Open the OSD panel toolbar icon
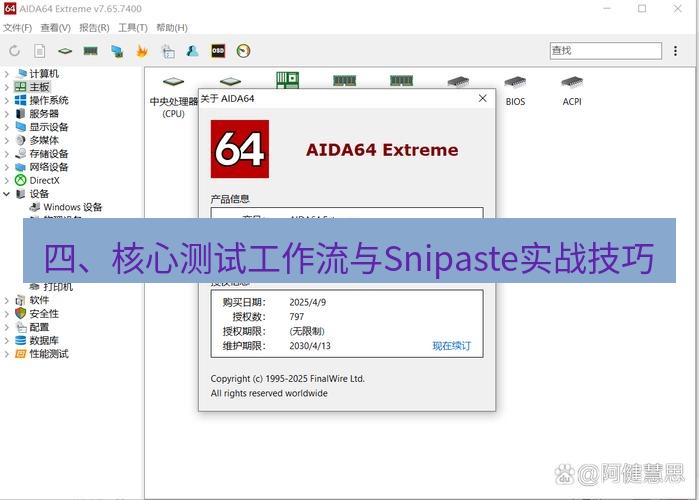 point(218,51)
